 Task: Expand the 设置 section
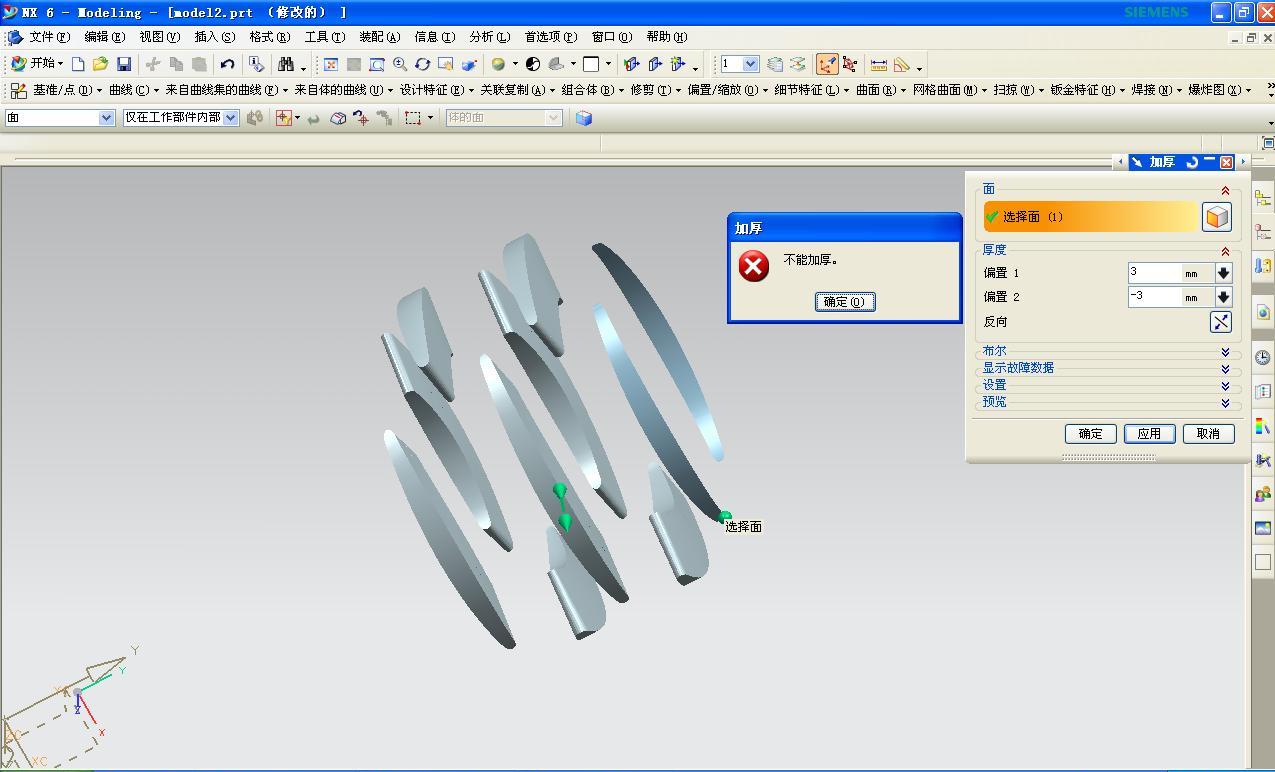click(x=1225, y=386)
